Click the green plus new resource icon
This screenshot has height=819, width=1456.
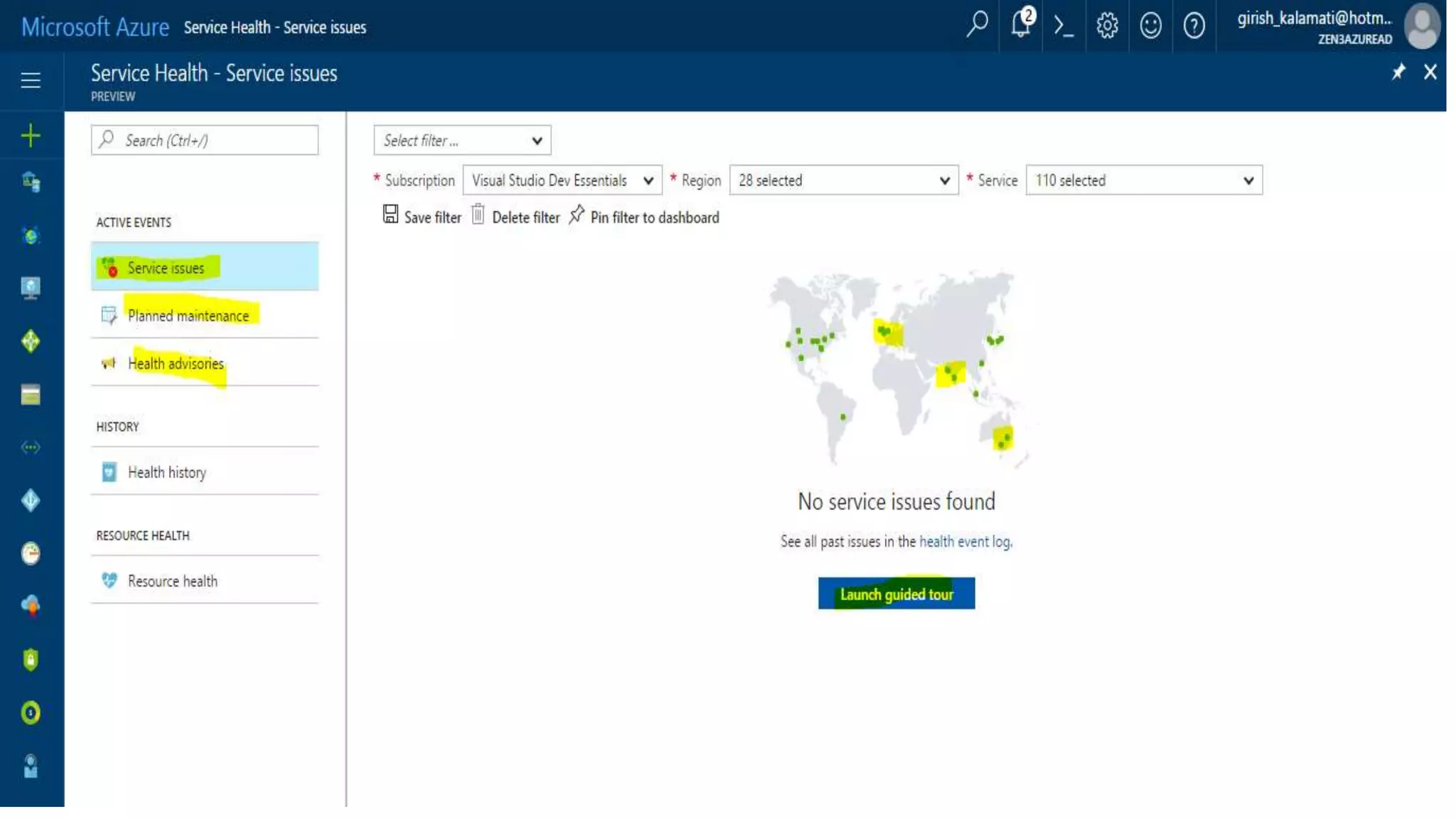point(31,136)
